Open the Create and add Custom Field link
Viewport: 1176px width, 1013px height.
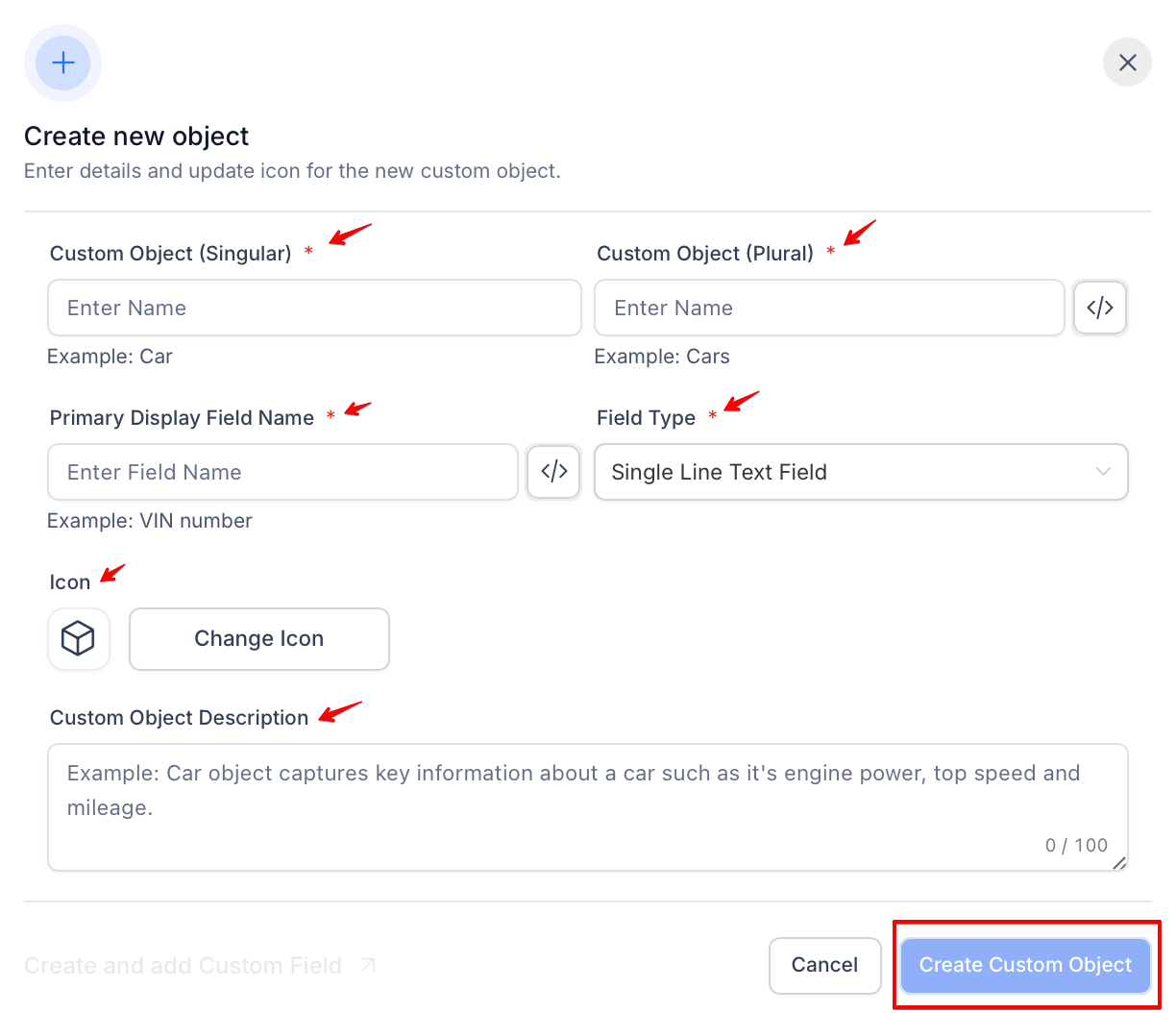(183, 965)
